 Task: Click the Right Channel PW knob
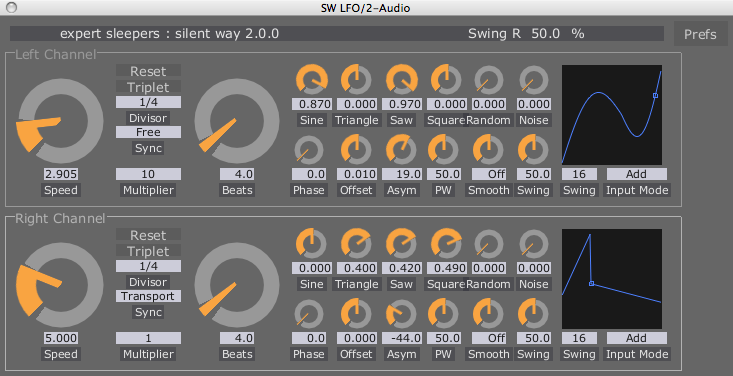(444, 314)
